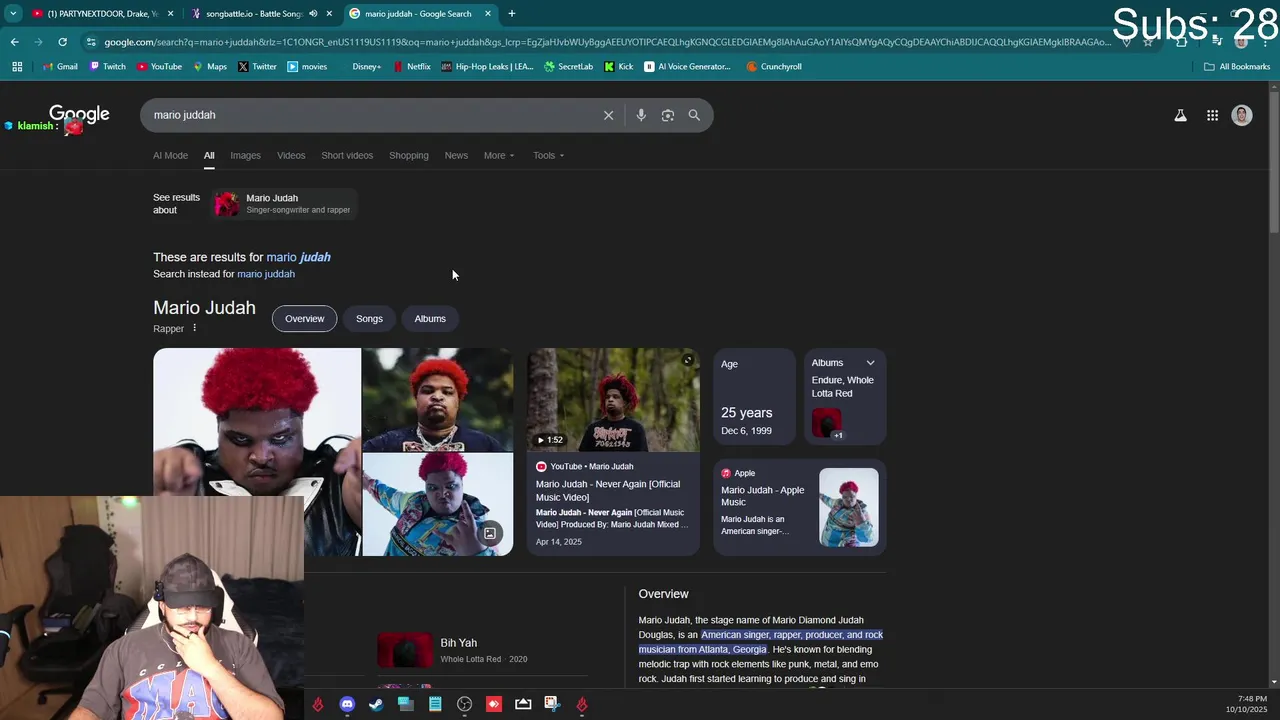Open the movies bookmark
Viewport: 1280px width, 720px height.
point(307,67)
